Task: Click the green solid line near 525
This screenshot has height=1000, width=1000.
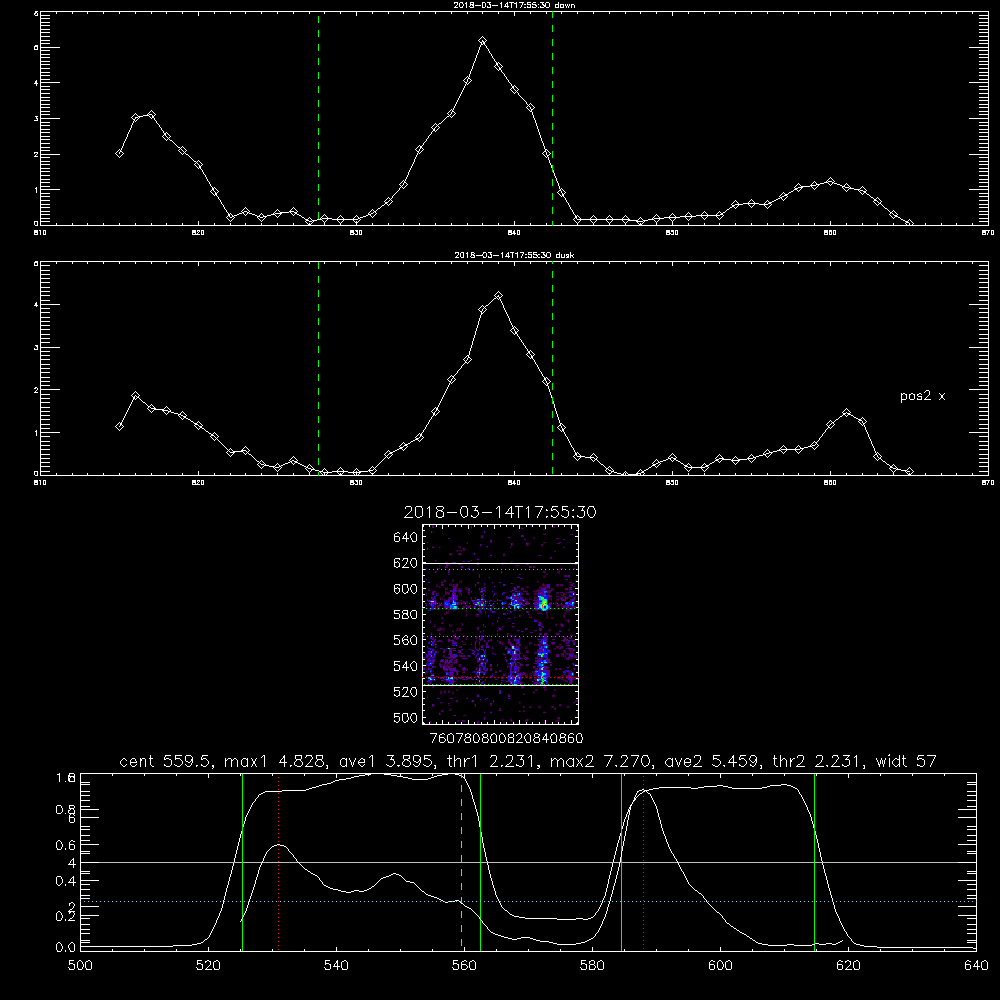Action: [x=242, y=861]
